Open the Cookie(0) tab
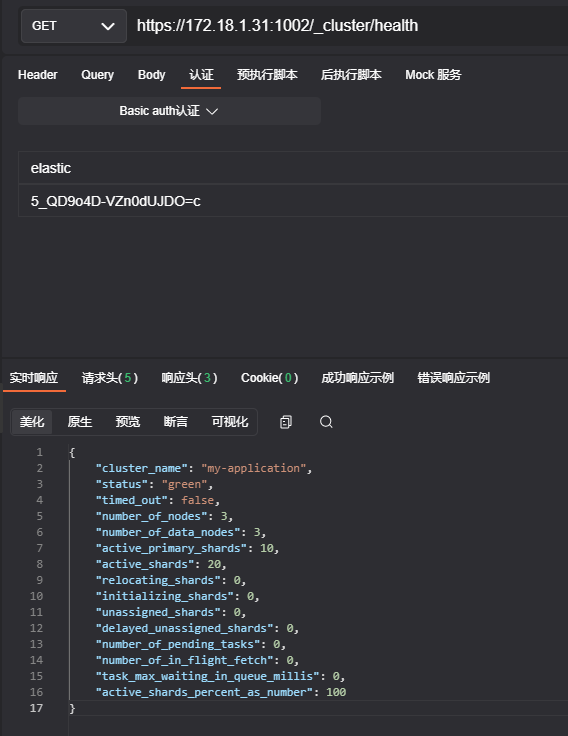The image size is (568, 736). pyautogui.click(x=269, y=378)
